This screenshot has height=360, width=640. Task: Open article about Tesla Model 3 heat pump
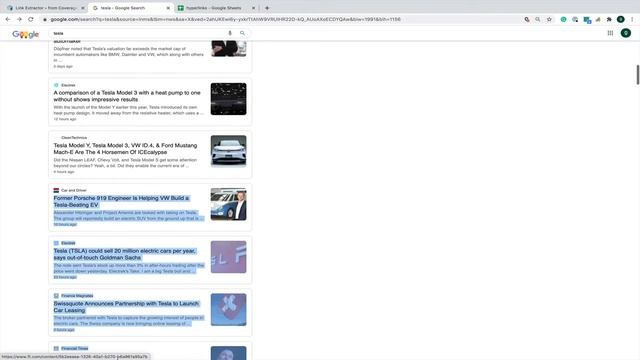point(127,96)
